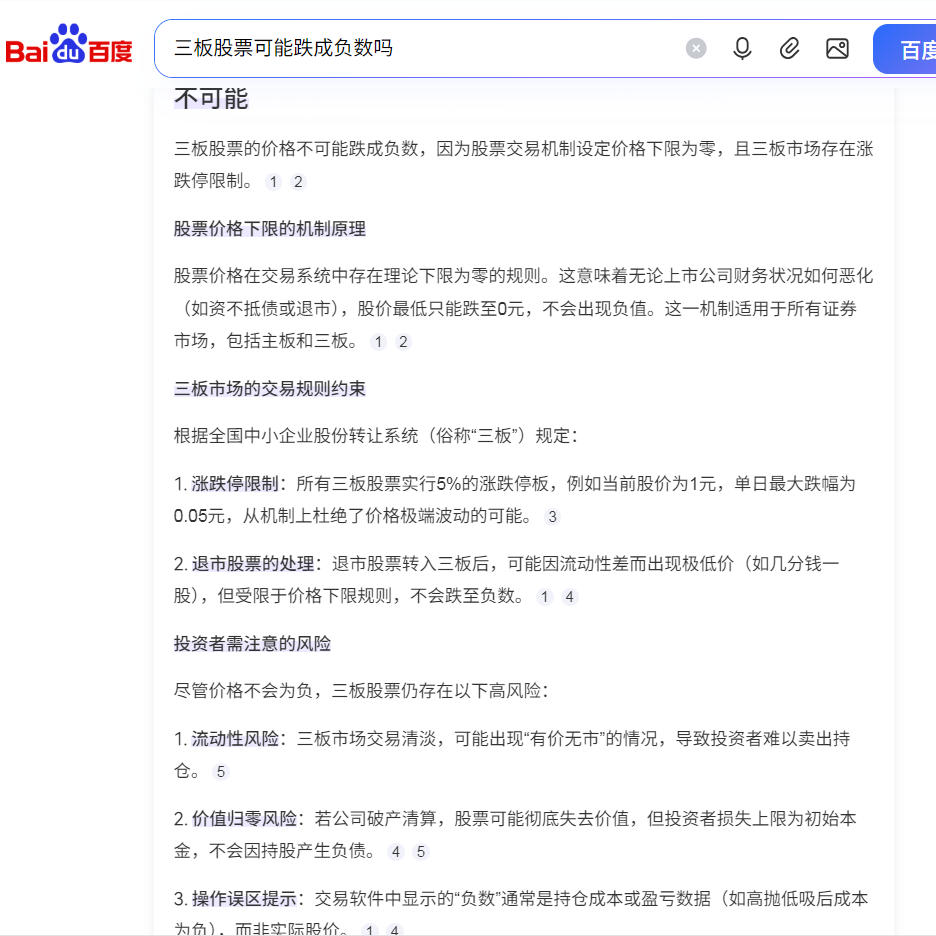Start voice search with microphone icon
Viewport: 936px width, 936px height.
[742, 48]
